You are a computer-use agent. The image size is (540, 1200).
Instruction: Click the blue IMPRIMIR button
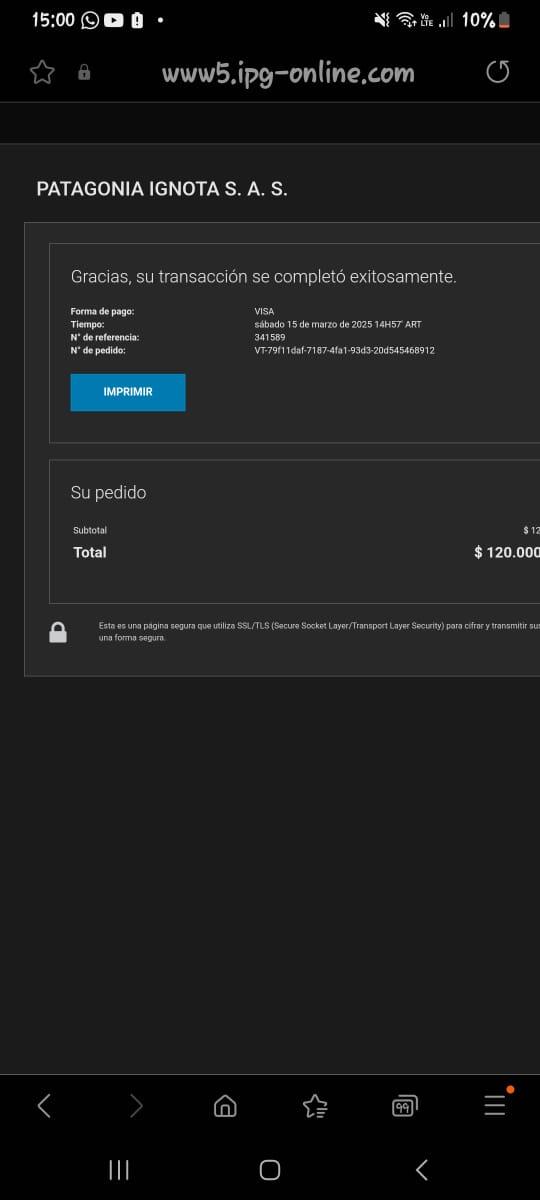[x=128, y=392]
